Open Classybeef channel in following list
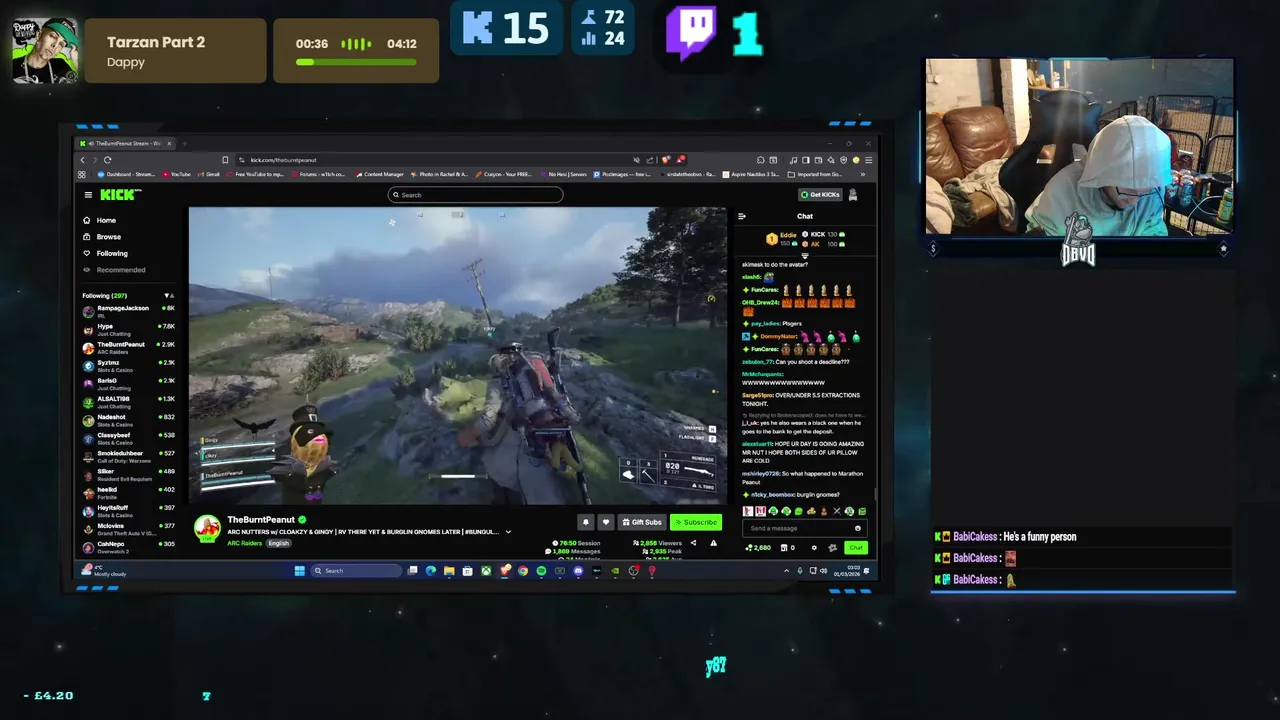 128,438
